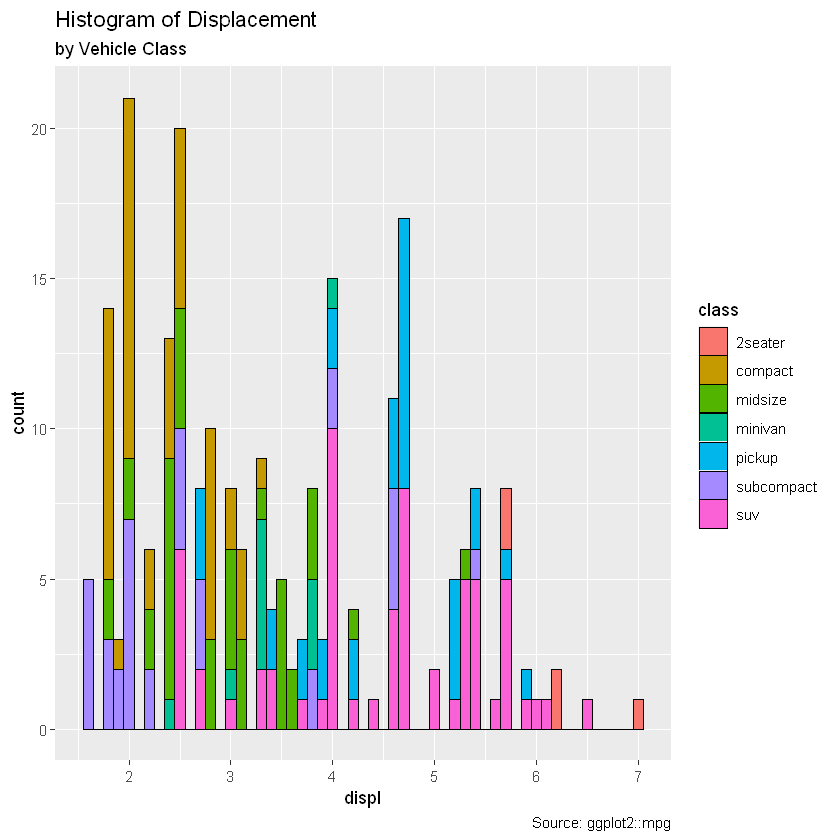Click the tall pickup segment near 4.7
840x840 pixels.
[x=404, y=354]
